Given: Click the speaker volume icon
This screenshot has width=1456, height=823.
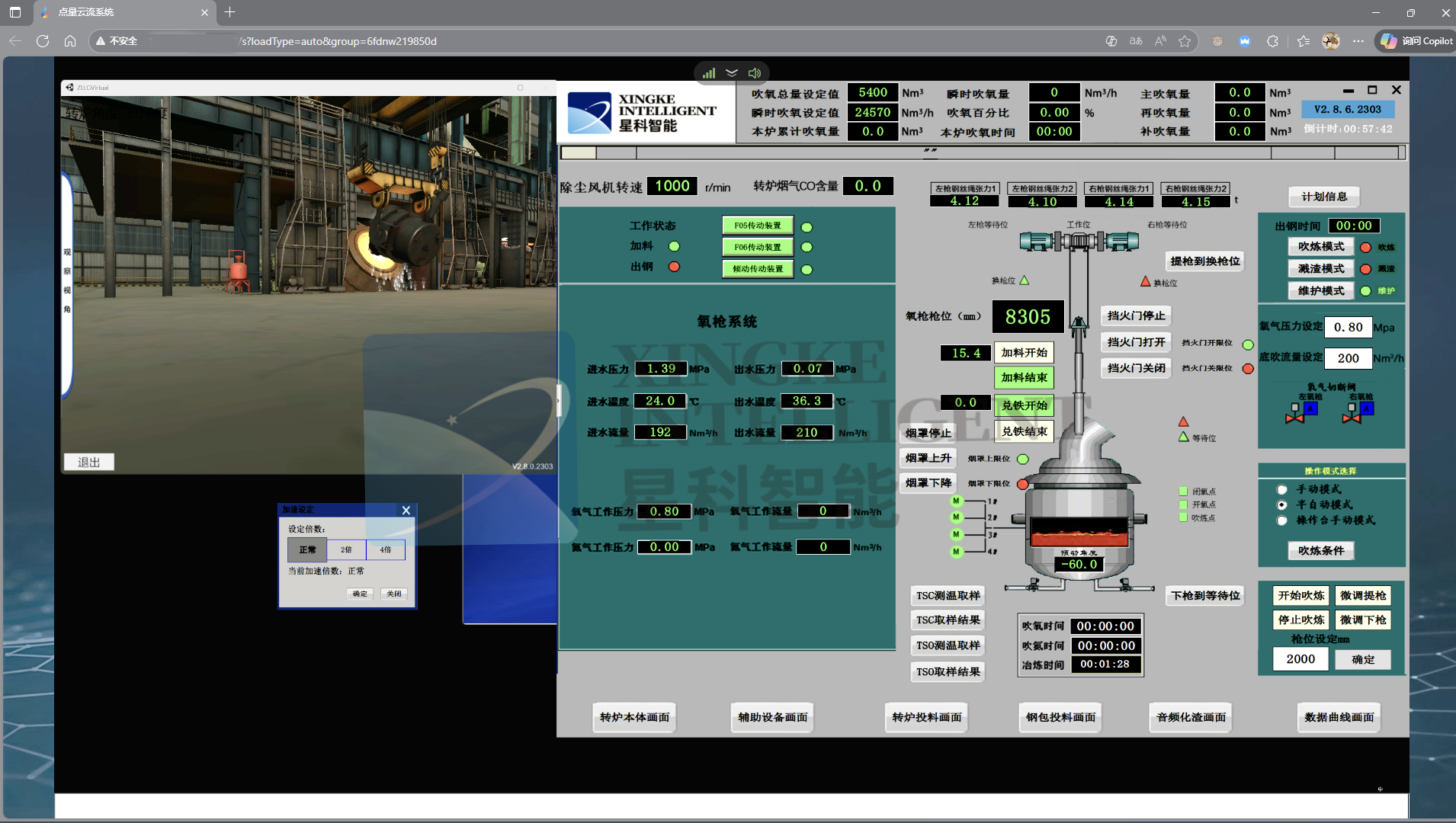Looking at the screenshot, I should point(755,73).
